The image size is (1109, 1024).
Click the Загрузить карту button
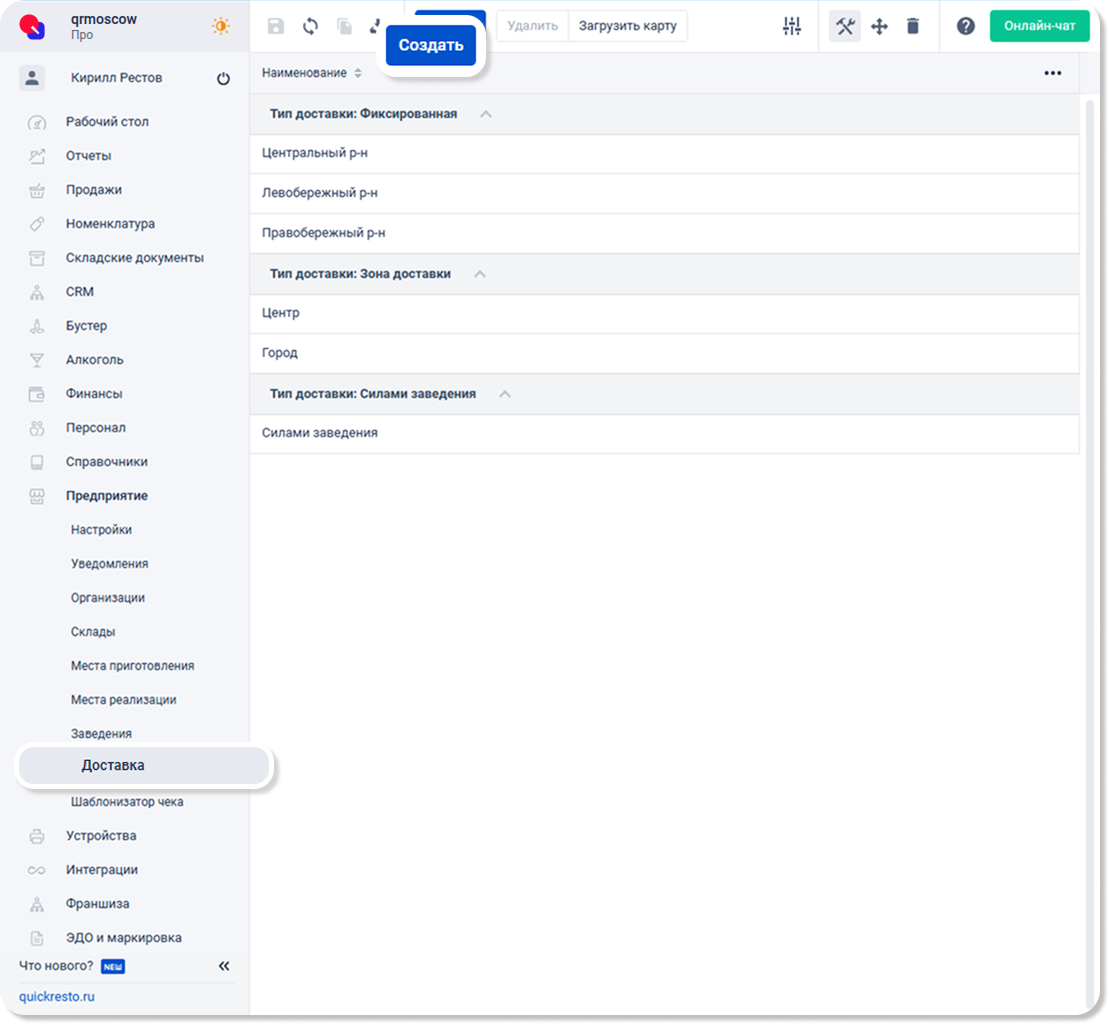click(x=627, y=26)
